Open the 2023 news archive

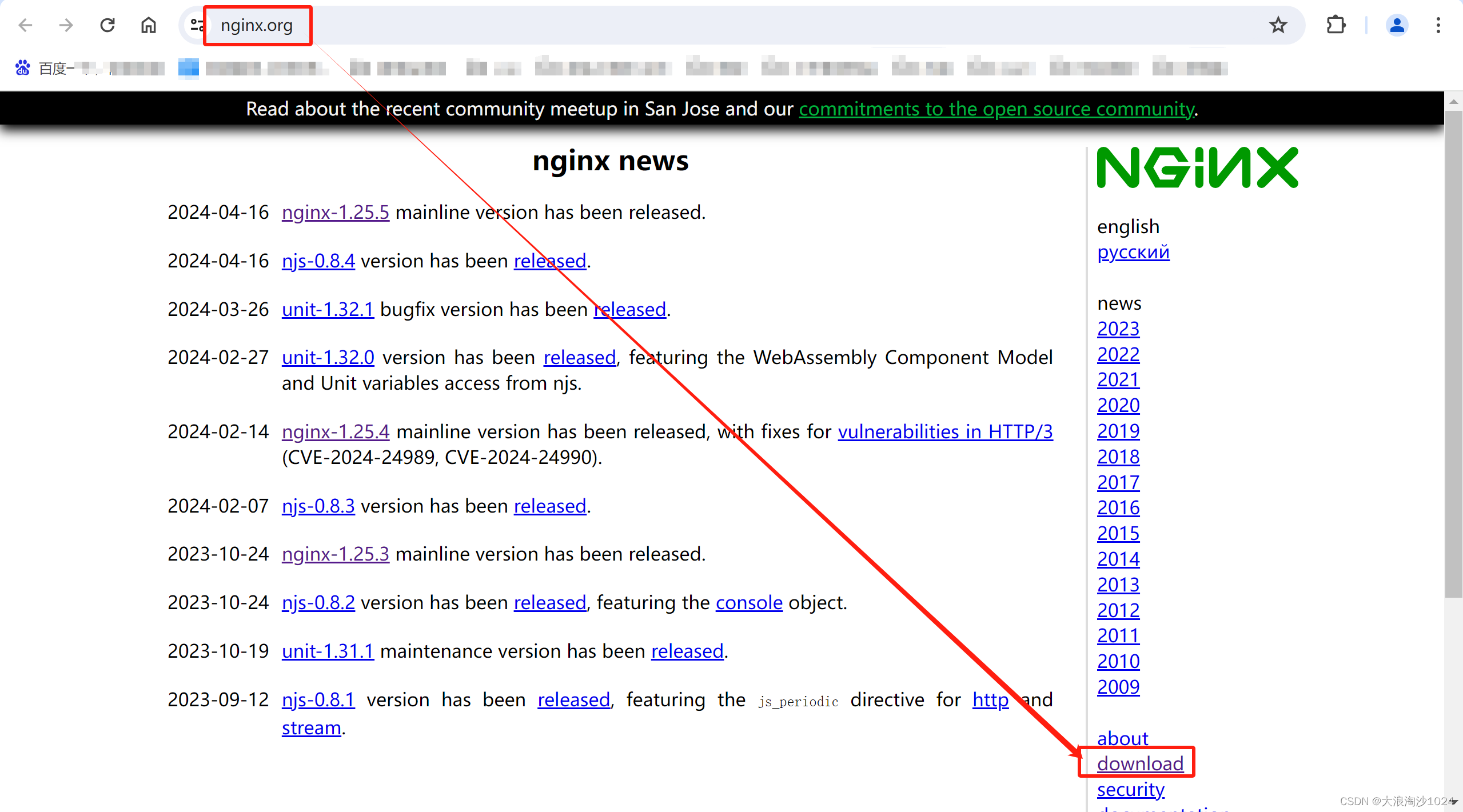pos(1118,329)
